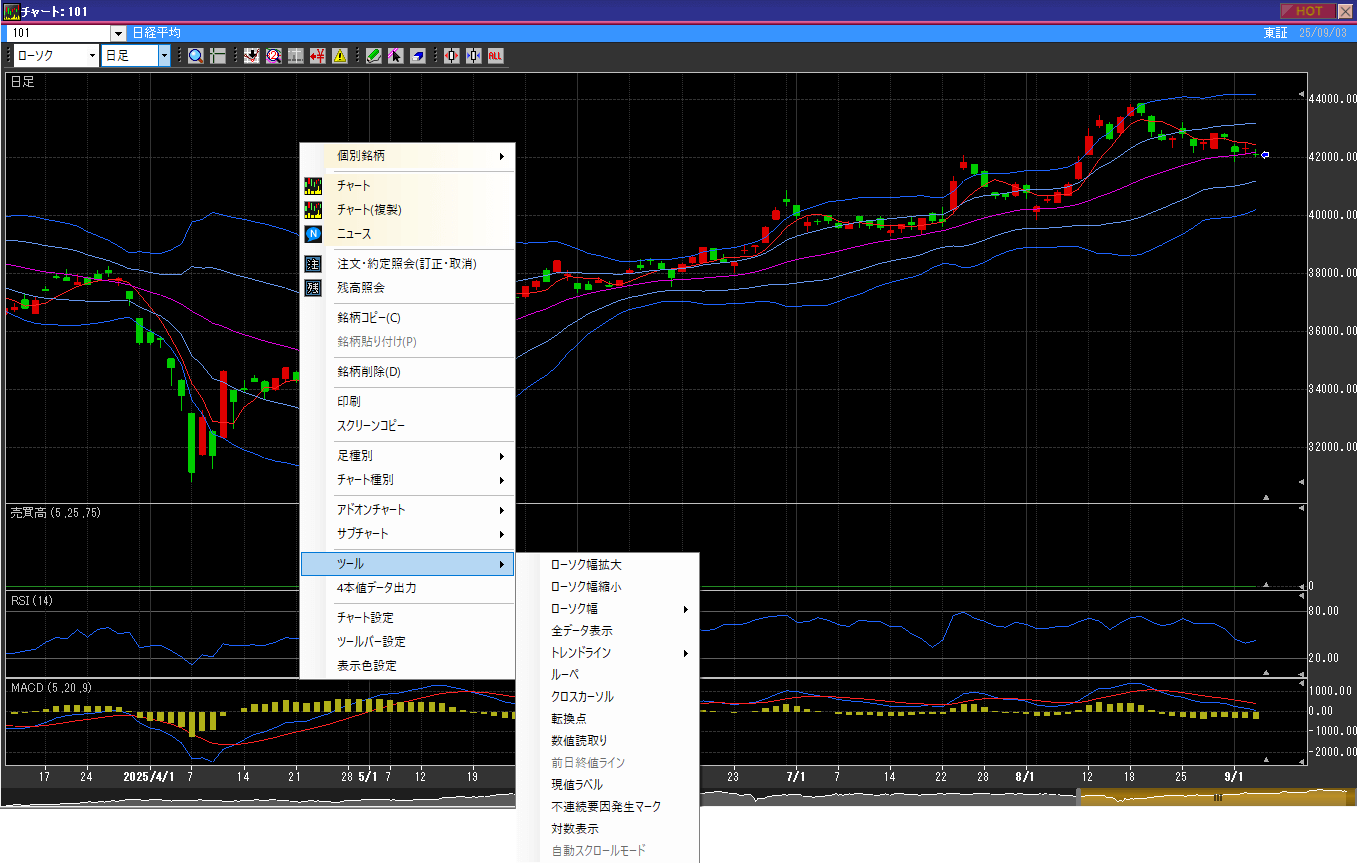1357x863 pixels.
Task: Toggle 不連続要因発生マーク in the Tools submenu
Action: [606, 807]
